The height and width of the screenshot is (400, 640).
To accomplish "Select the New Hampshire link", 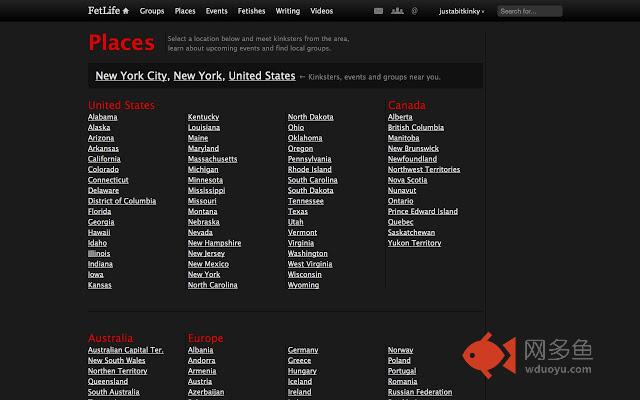I will tap(214, 243).
